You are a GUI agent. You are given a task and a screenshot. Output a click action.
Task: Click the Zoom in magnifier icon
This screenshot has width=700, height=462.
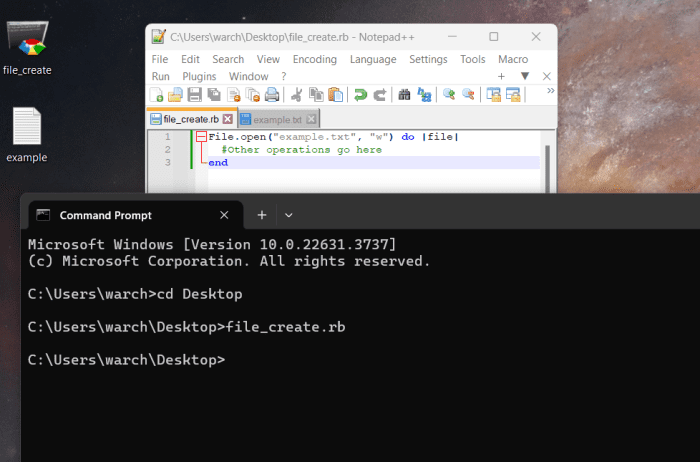tap(449, 95)
